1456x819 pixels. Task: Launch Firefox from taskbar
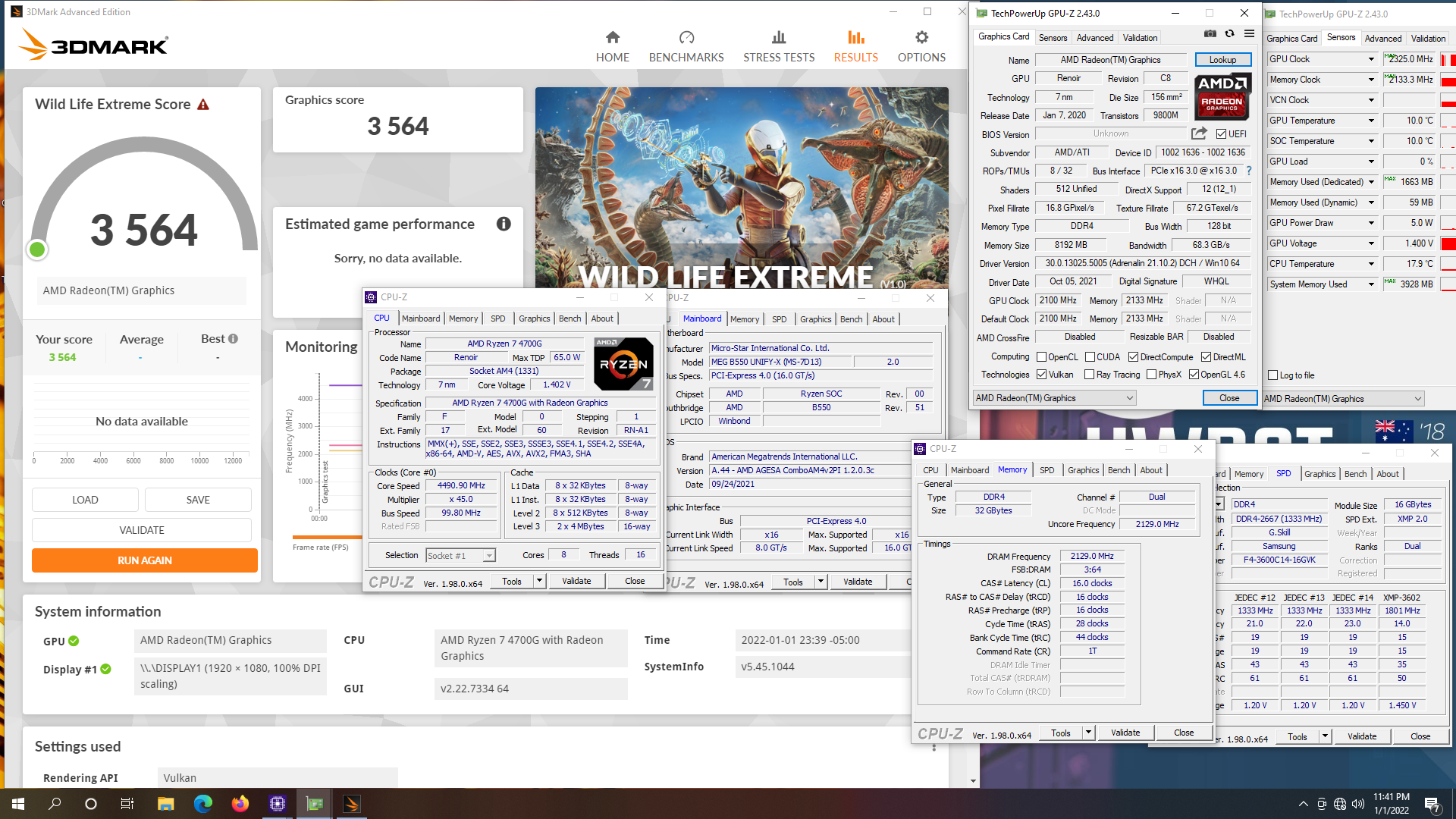click(x=240, y=804)
